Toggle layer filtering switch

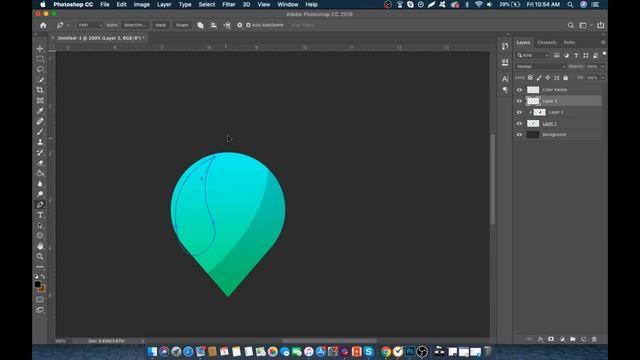(604, 54)
